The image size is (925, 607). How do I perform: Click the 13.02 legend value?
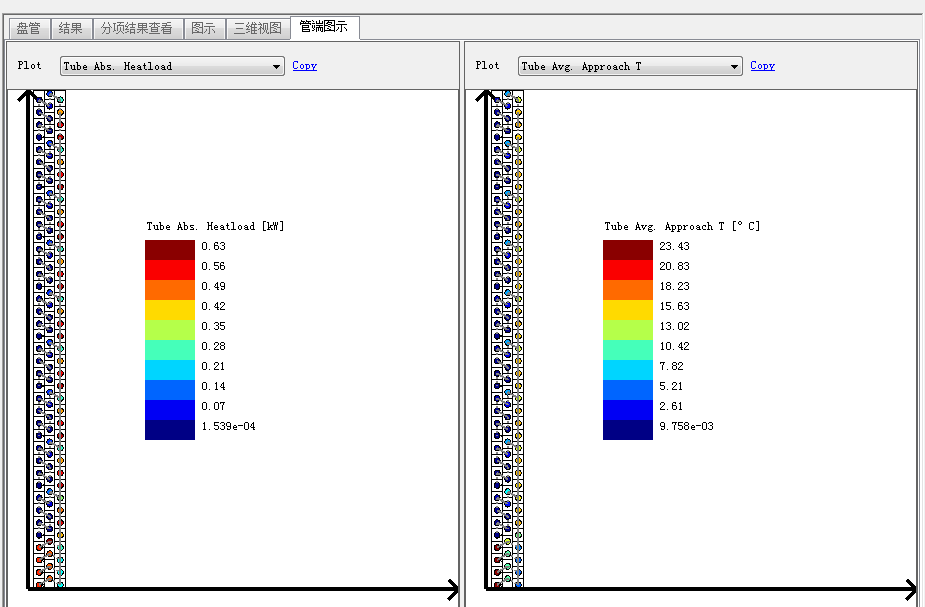point(674,326)
